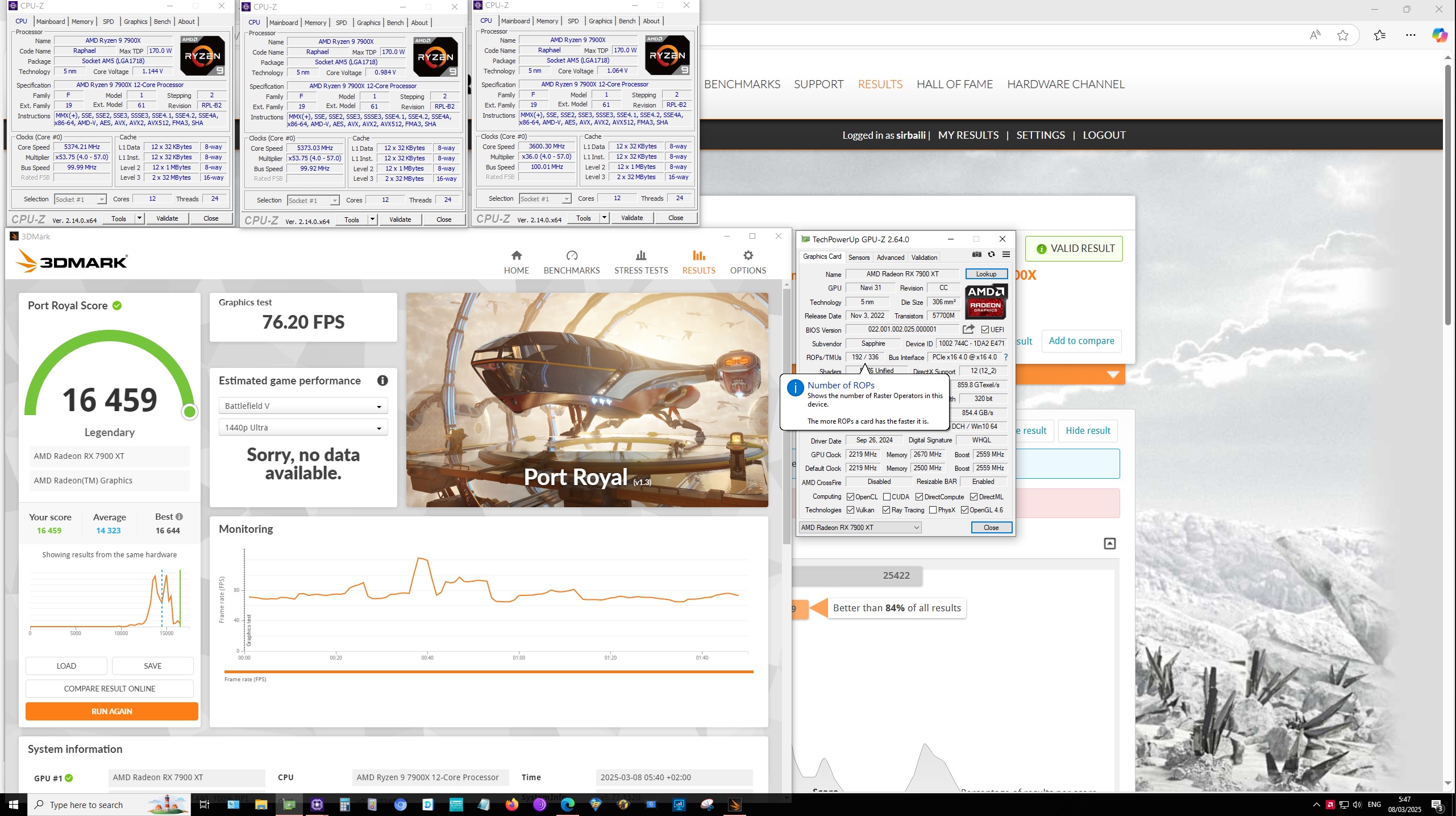
Task: Open browser favorites list icon
Action: [x=1379, y=35]
